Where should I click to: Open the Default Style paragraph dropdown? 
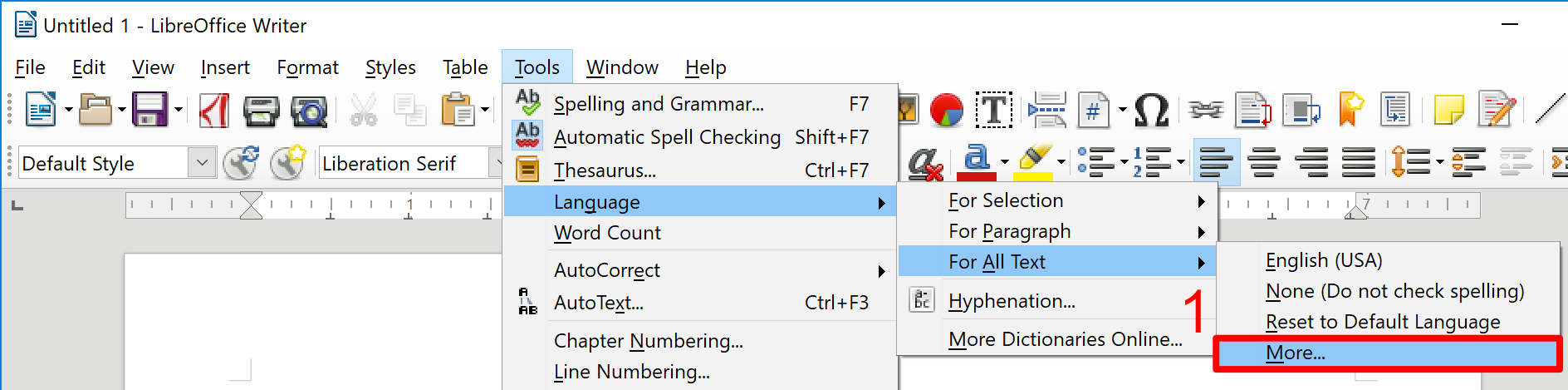pyautogui.click(x=202, y=162)
